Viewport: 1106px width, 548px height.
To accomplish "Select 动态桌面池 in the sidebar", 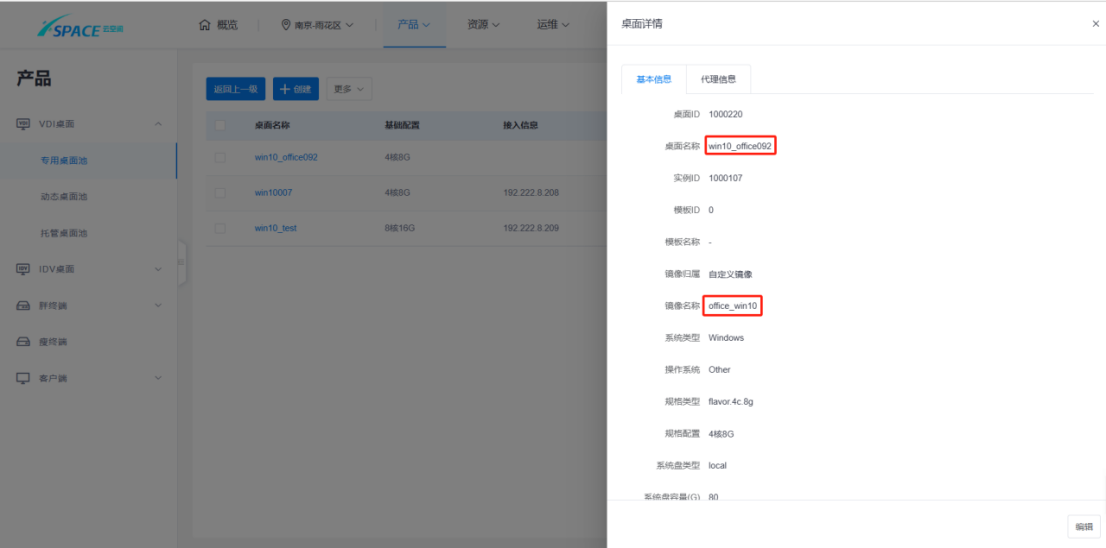I will (64, 197).
